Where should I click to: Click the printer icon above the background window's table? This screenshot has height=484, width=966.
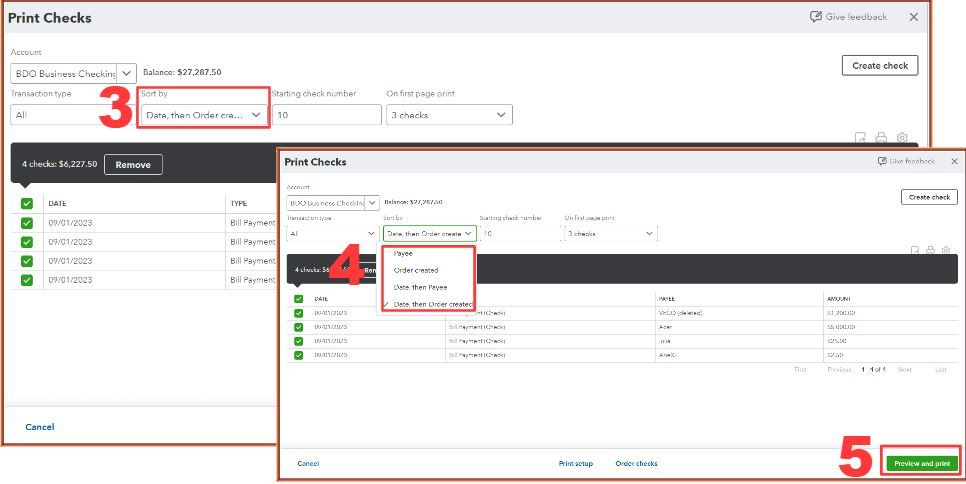click(x=882, y=137)
